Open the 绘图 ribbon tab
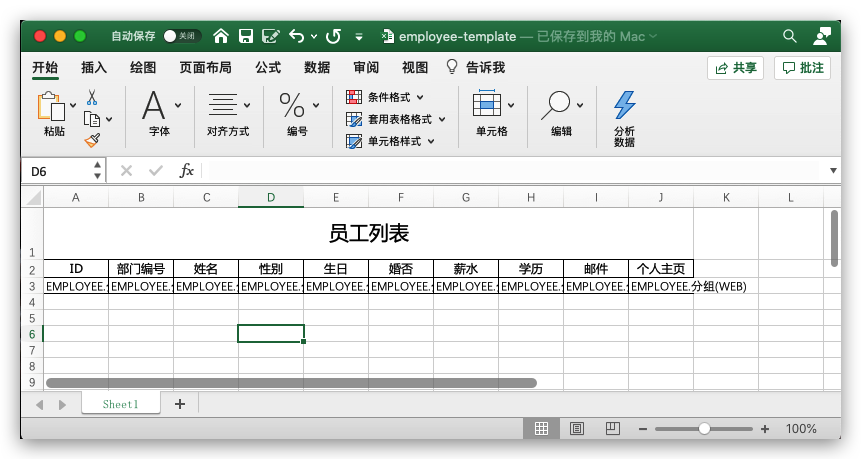 click(x=143, y=68)
